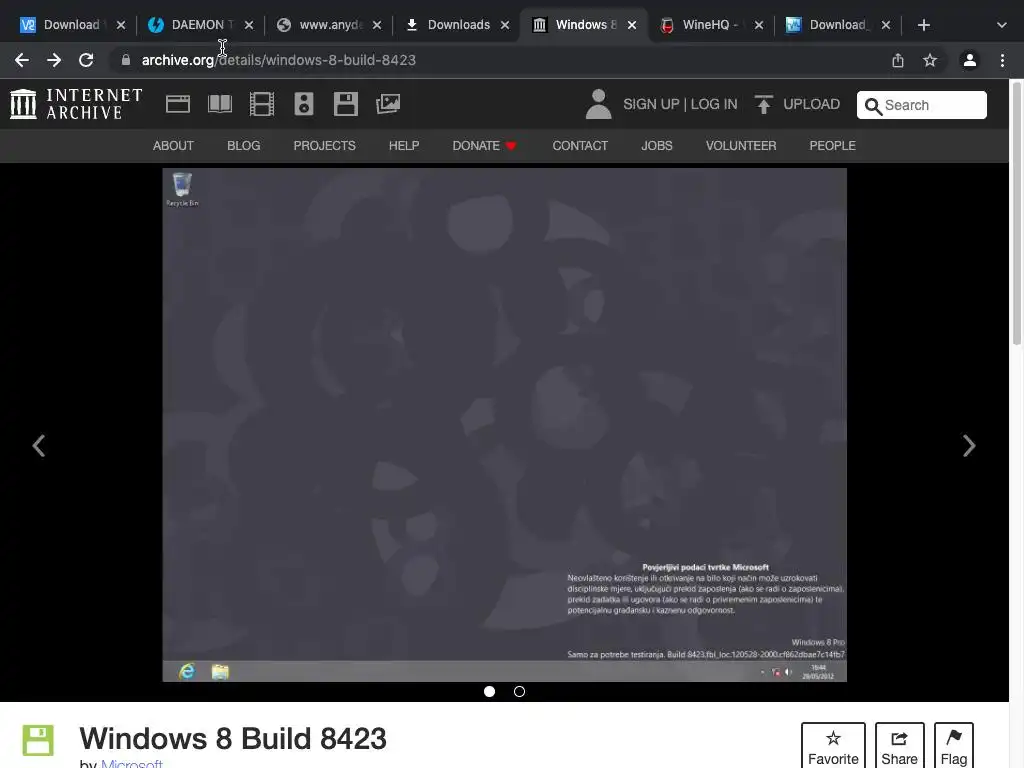This screenshot has width=1024, height=768.
Task: Open the Web (Wayback) section icon
Action: 178,104
